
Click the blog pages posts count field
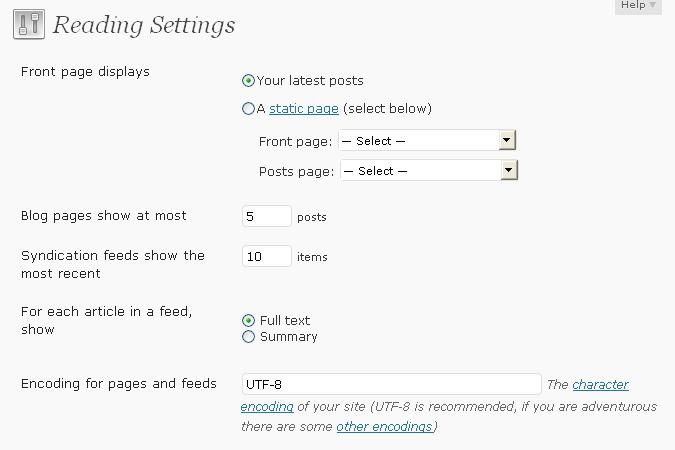(x=267, y=216)
